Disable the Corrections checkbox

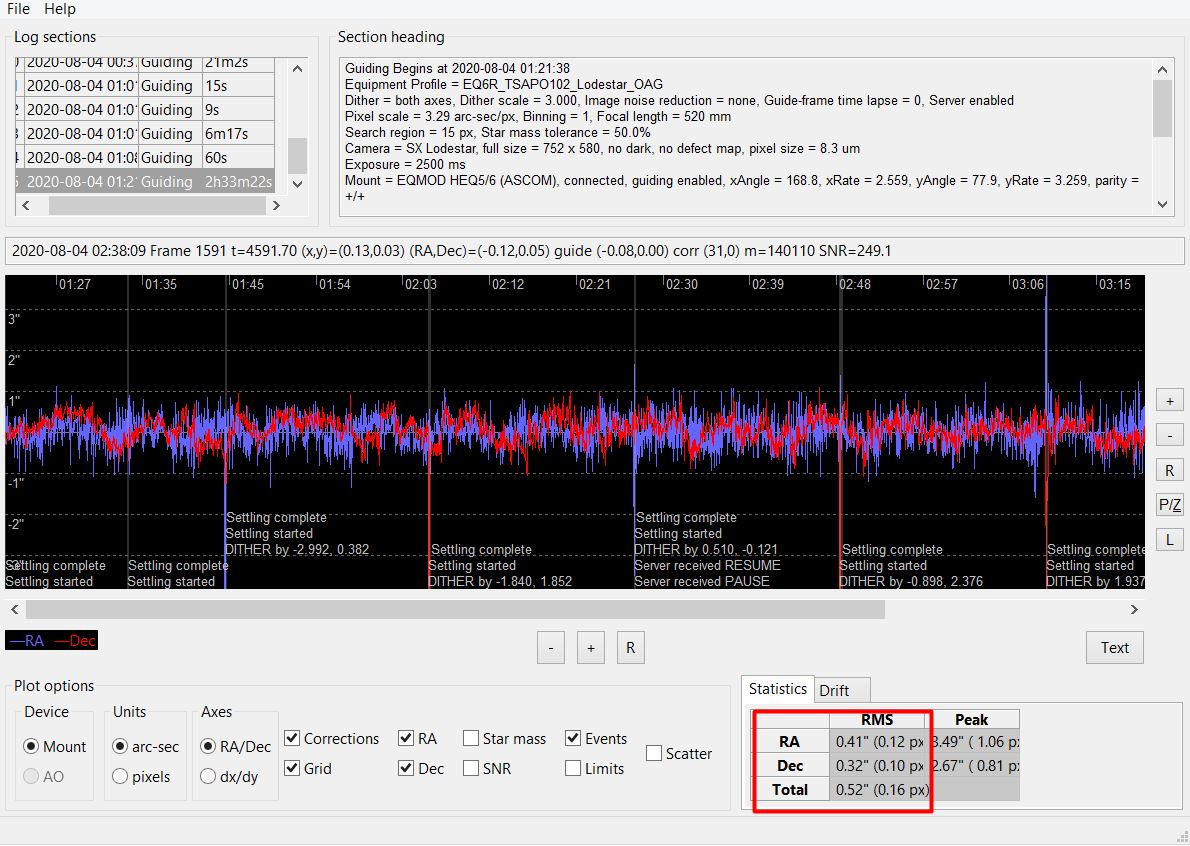point(293,739)
